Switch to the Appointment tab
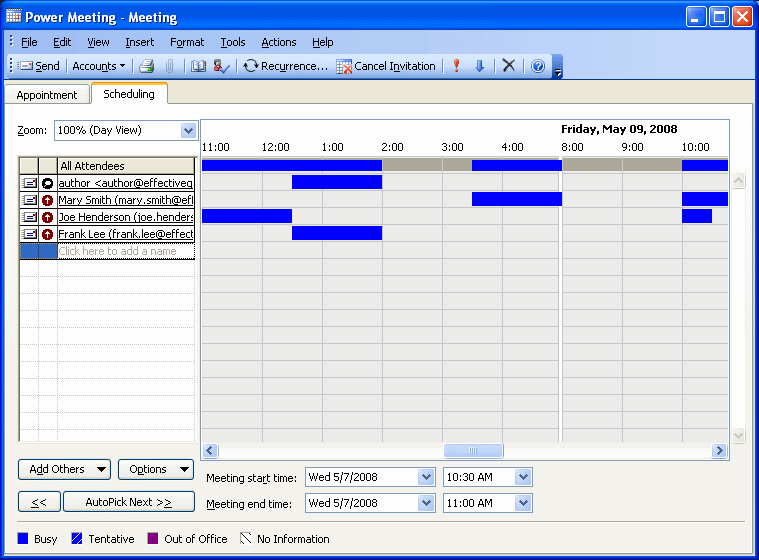Image resolution: width=759 pixels, height=560 pixels. coord(47,95)
